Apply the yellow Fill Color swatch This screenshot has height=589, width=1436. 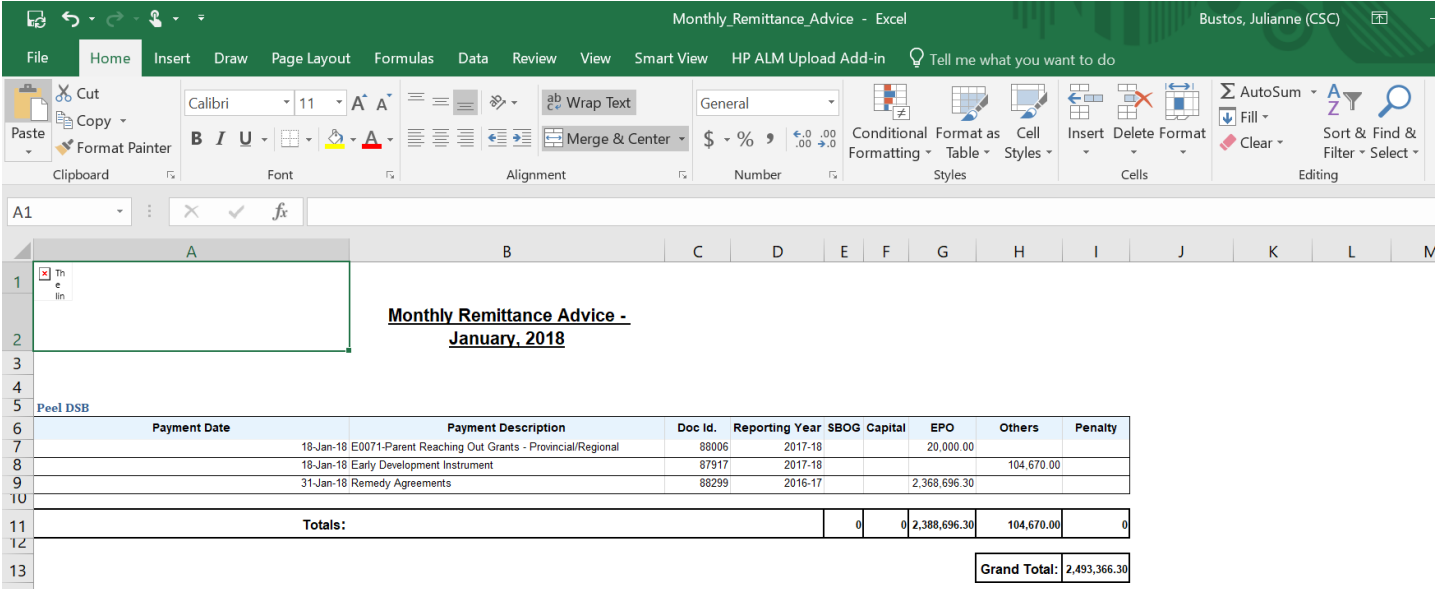[x=336, y=139]
